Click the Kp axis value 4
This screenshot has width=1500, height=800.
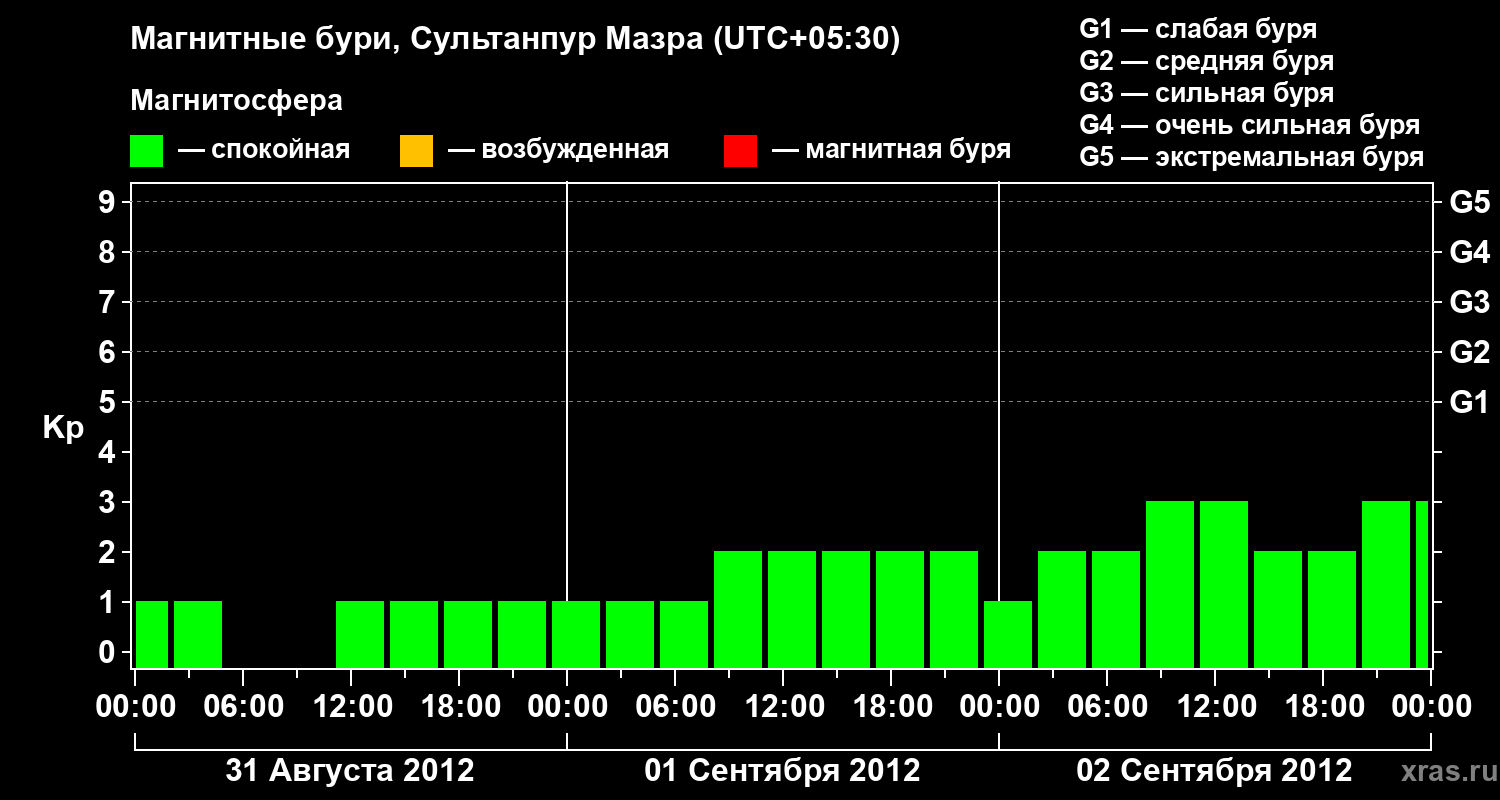109,453
